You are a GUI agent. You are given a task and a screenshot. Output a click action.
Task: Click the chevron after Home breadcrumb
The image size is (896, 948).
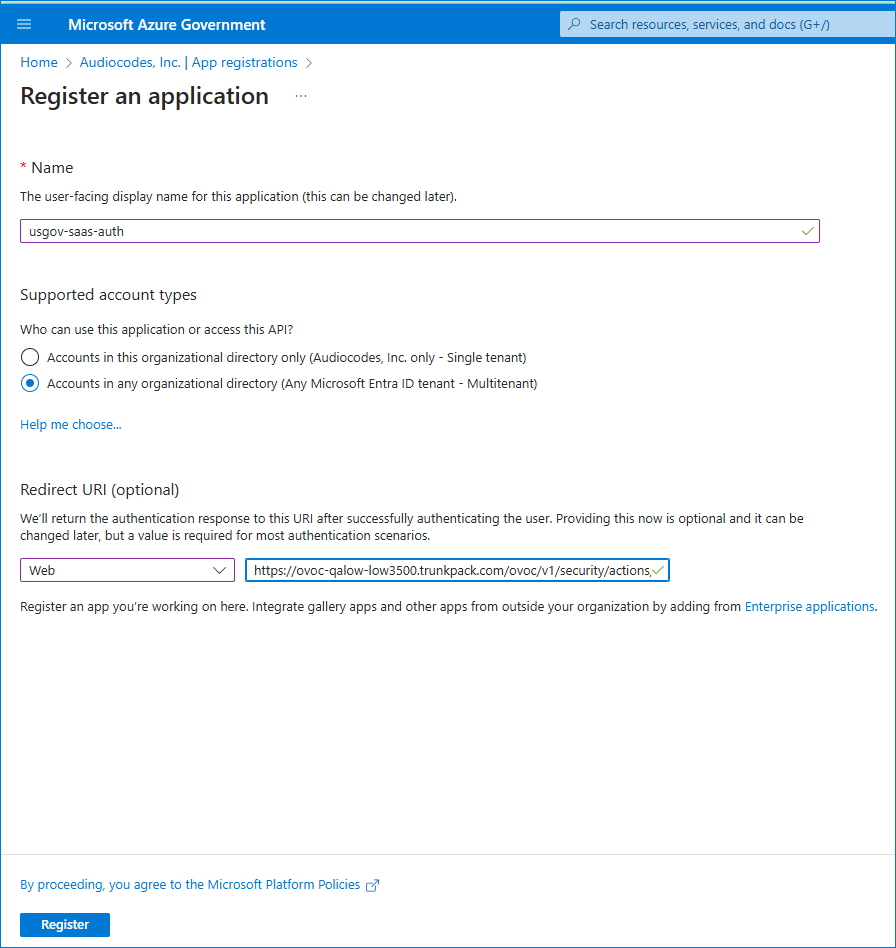[x=68, y=63]
